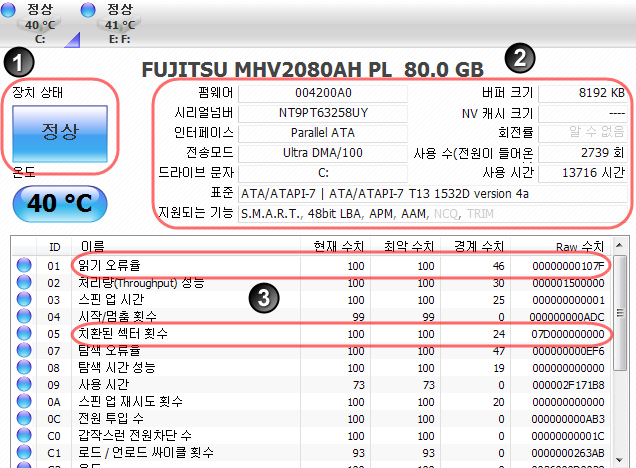
Task: Click raw value 000002F171B8
Action: [x=568, y=385]
